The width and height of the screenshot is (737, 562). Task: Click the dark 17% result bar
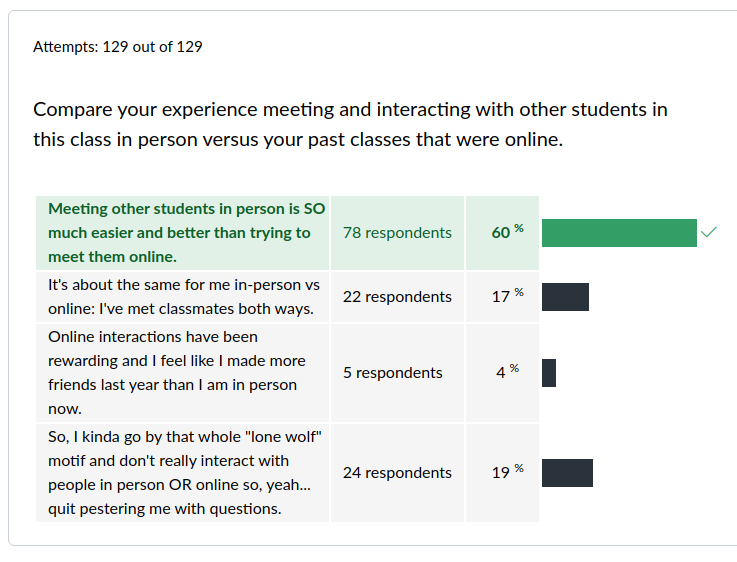(x=565, y=297)
